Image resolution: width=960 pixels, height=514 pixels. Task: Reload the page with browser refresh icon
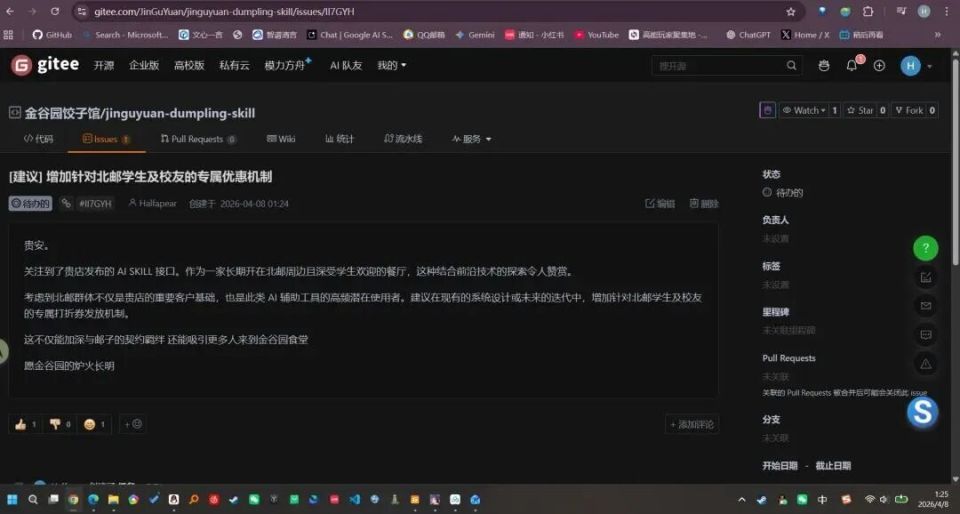(x=55, y=12)
